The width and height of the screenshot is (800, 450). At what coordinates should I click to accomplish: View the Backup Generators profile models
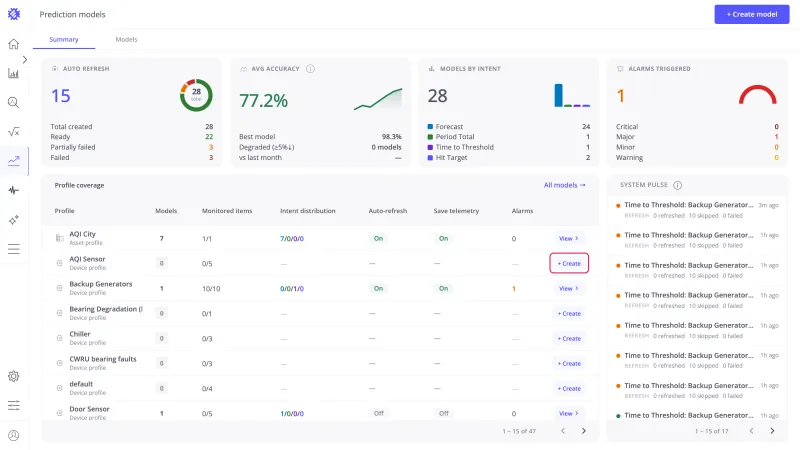568,288
